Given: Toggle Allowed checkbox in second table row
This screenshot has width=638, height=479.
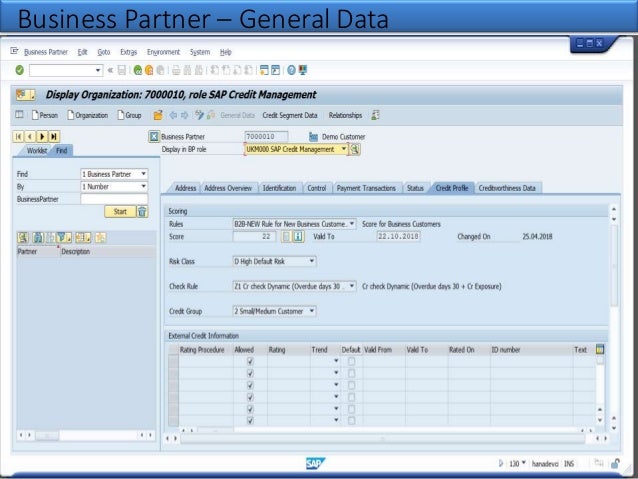Looking at the screenshot, I should pos(250,373).
